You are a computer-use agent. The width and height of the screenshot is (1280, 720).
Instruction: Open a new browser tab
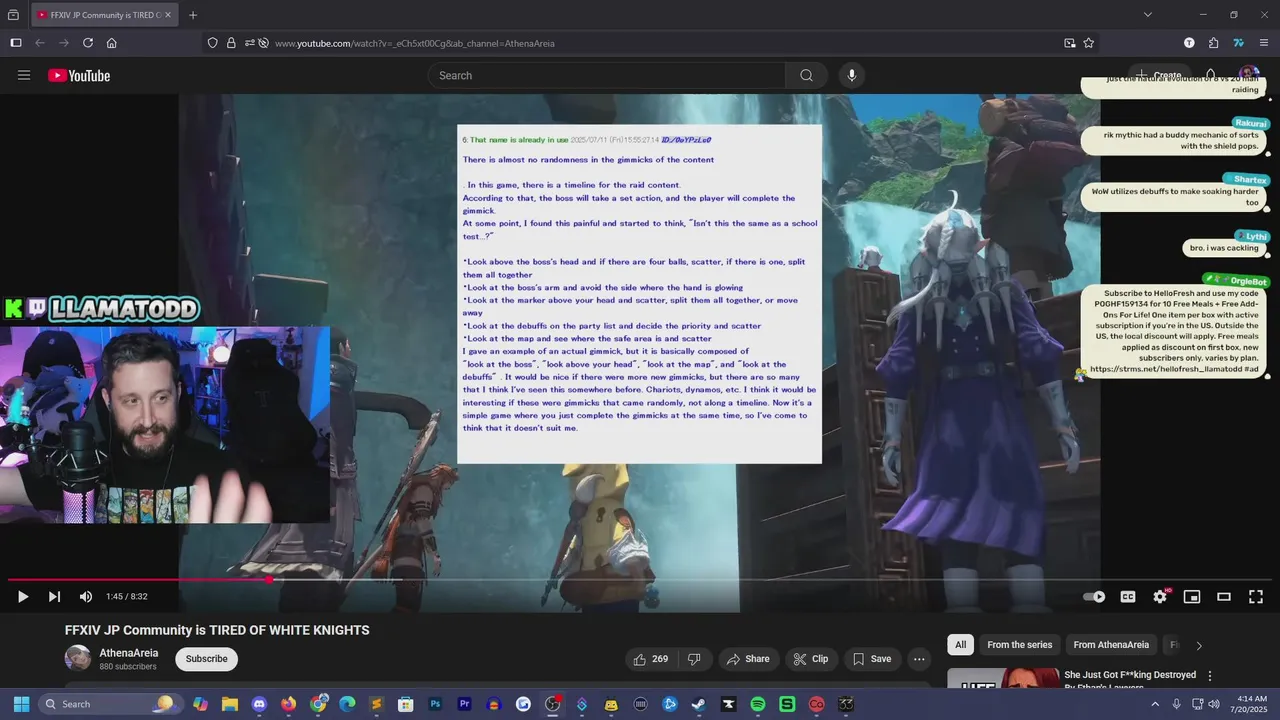tap(193, 15)
